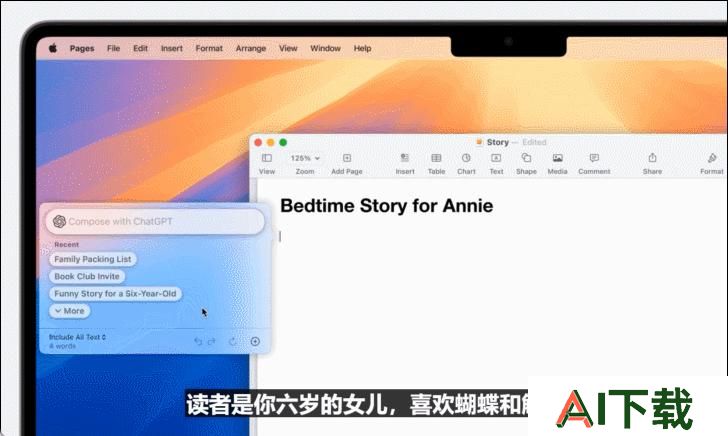Click the Share toolbar icon
The height and width of the screenshot is (436, 728).
pyautogui.click(x=652, y=158)
